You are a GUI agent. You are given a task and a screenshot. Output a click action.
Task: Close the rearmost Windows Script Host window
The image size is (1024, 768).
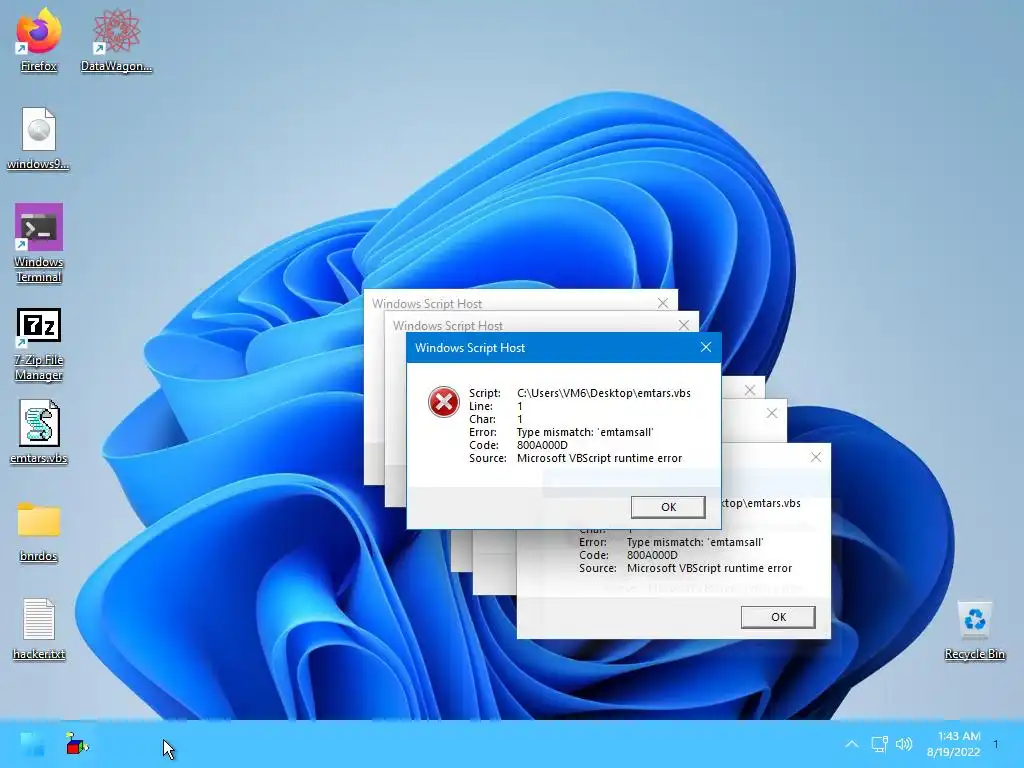(x=663, y=303)
